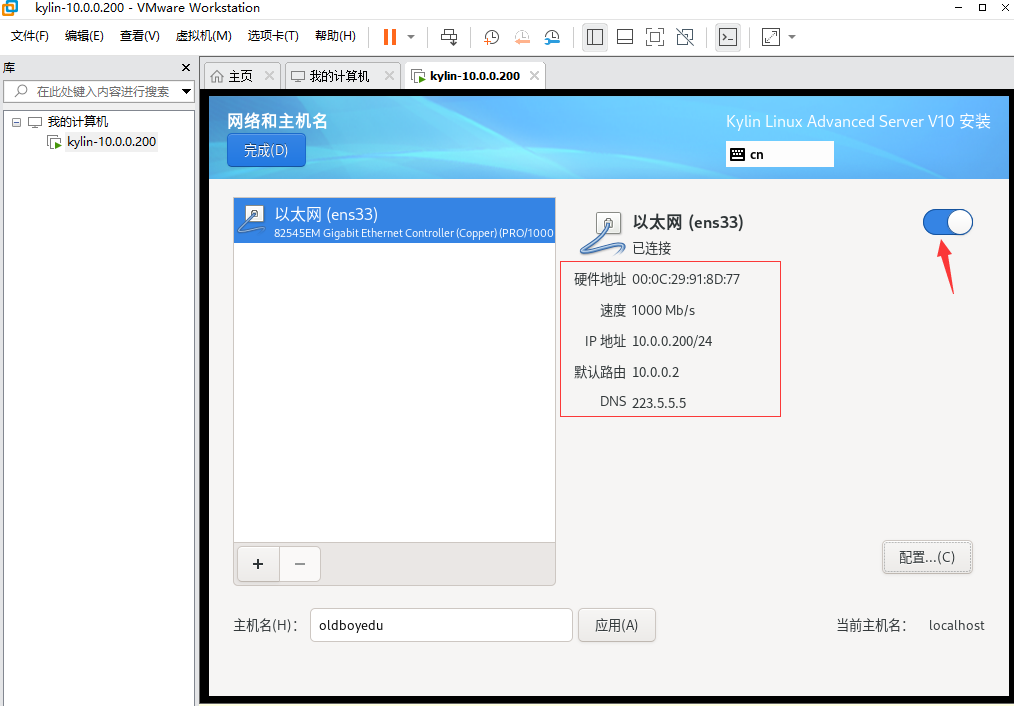The width and height of the screenshot is (1014, 706).
Task: Open the 查看(V) menu
Action: (x=140, y=36)
